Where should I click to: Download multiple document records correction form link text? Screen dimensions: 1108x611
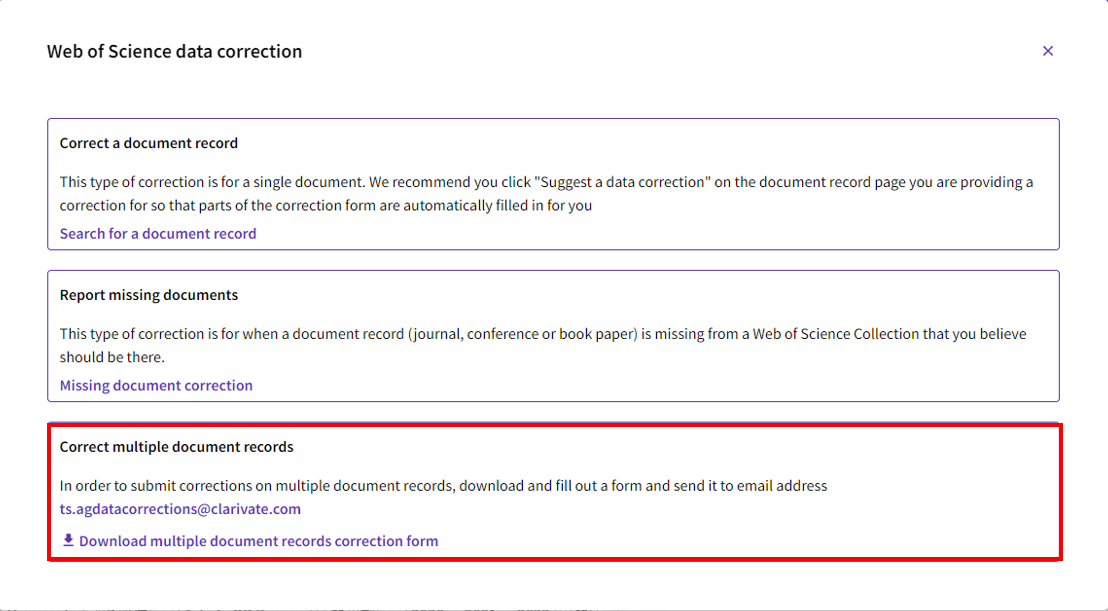click(x=258, y=541)
